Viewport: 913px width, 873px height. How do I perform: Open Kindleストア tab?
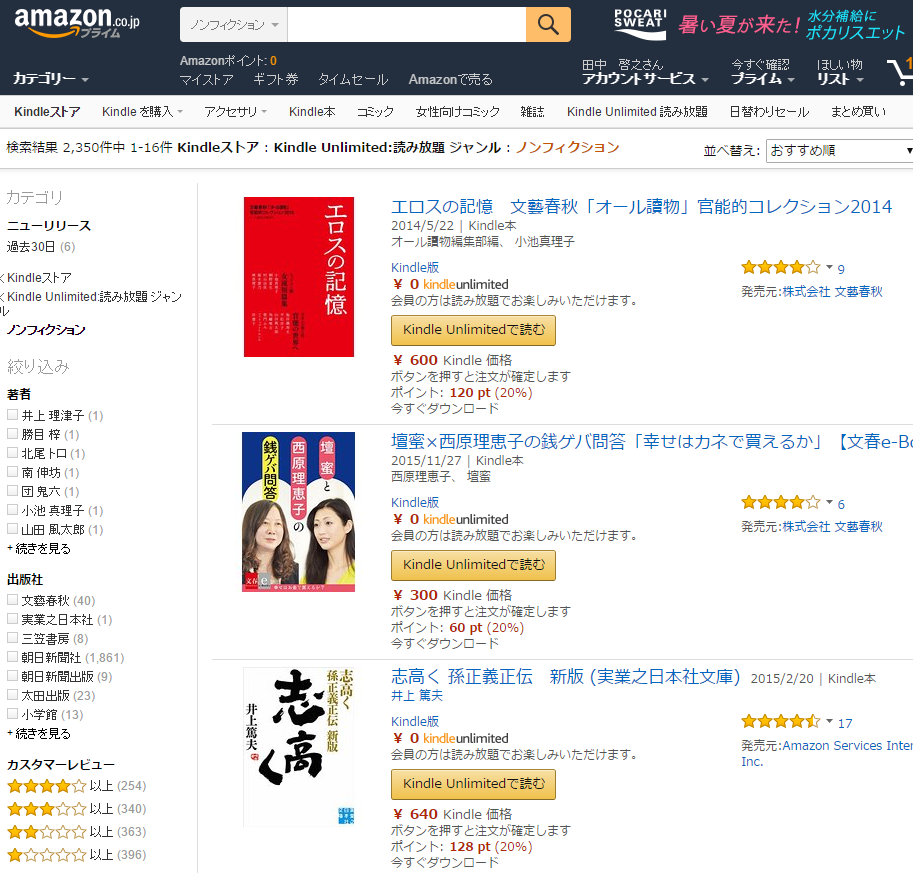point(47,111)
